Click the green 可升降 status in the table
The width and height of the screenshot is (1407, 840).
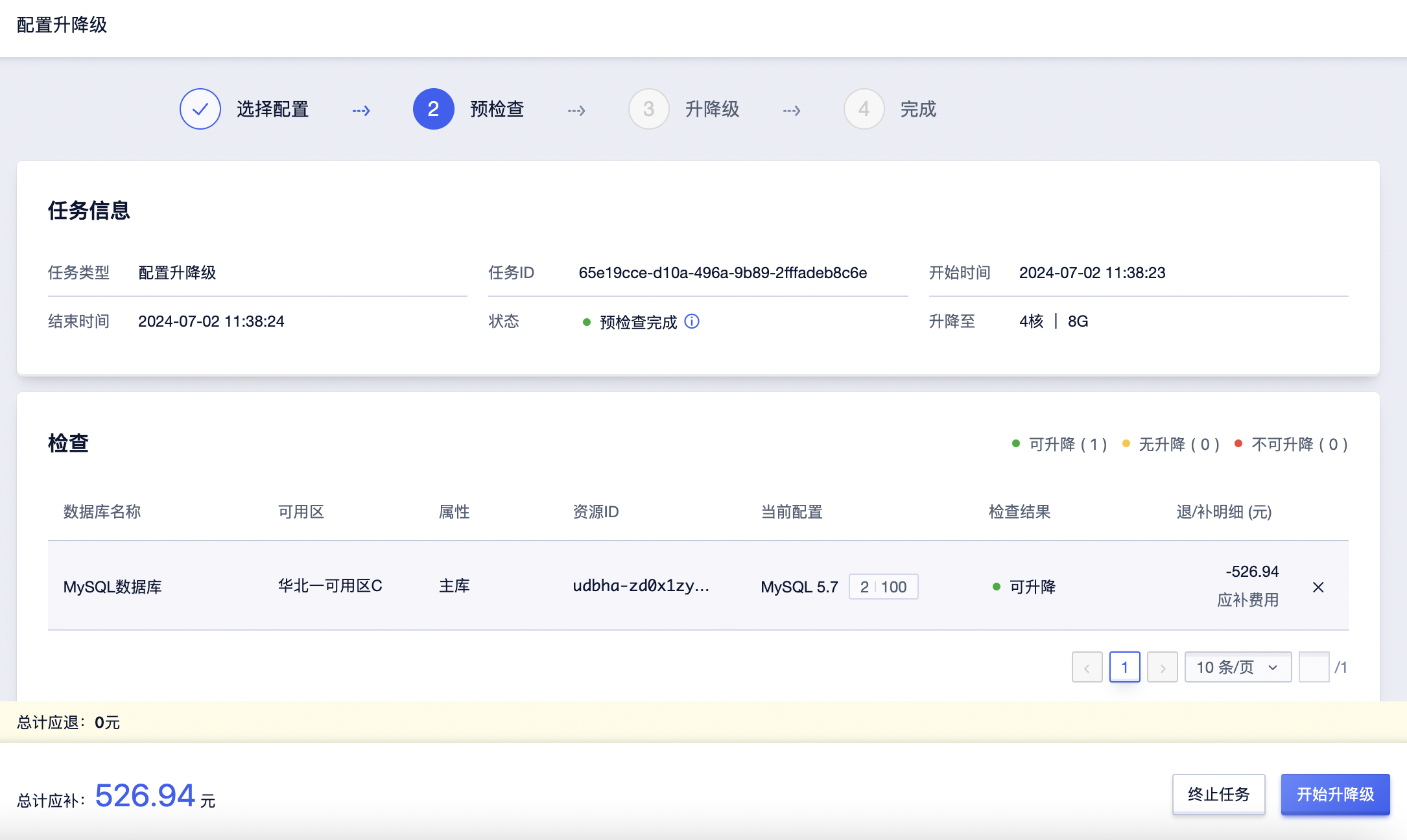tap(1033, 586)
